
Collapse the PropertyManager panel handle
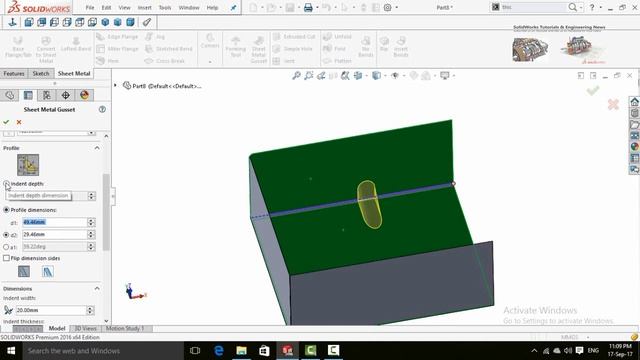pos(113,196)
